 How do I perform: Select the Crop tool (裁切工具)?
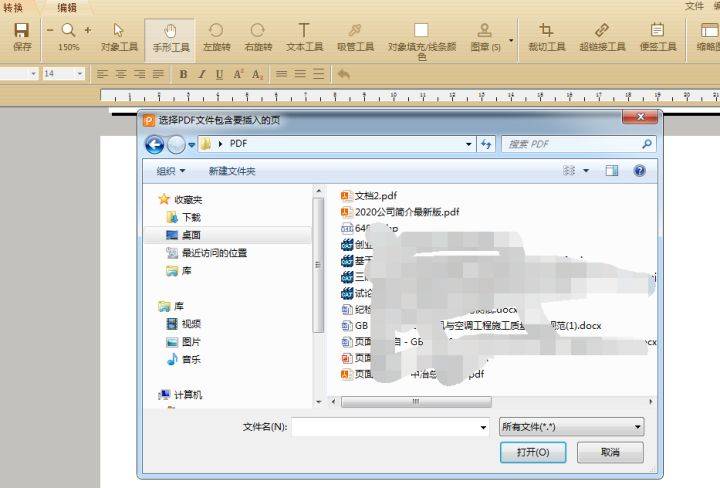point(546,37)
